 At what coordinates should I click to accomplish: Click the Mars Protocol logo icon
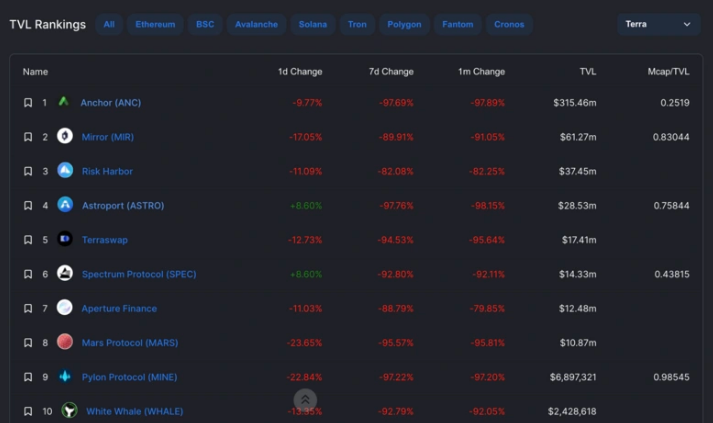[x=65, y=341]
